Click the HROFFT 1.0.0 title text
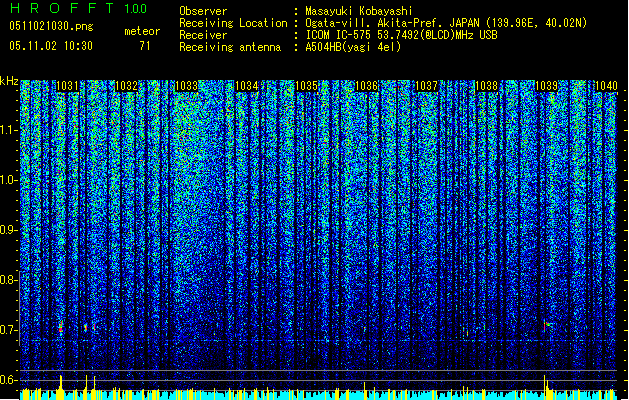 point(79,8)
